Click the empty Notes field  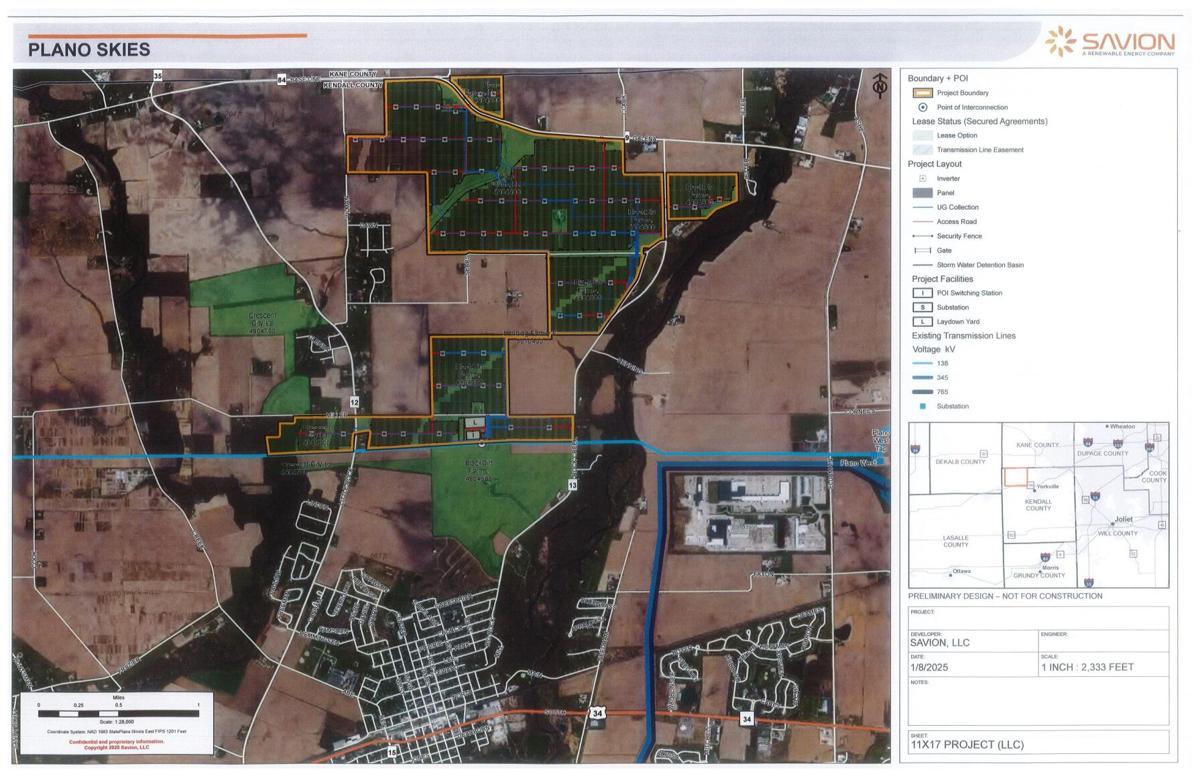pyautogui.click(x=1038, y=701)
